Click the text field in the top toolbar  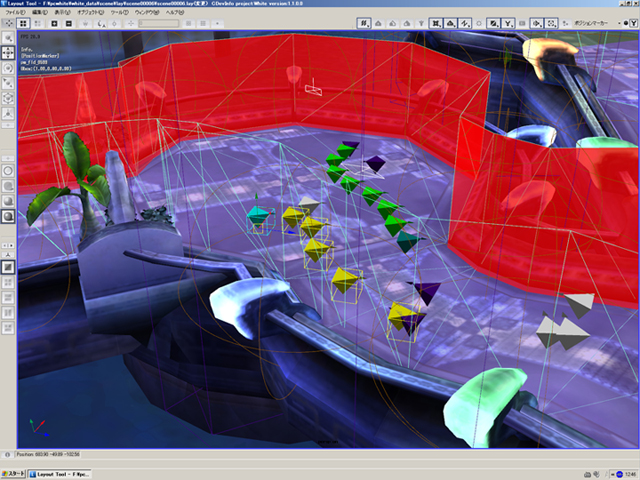coord(156,22)
